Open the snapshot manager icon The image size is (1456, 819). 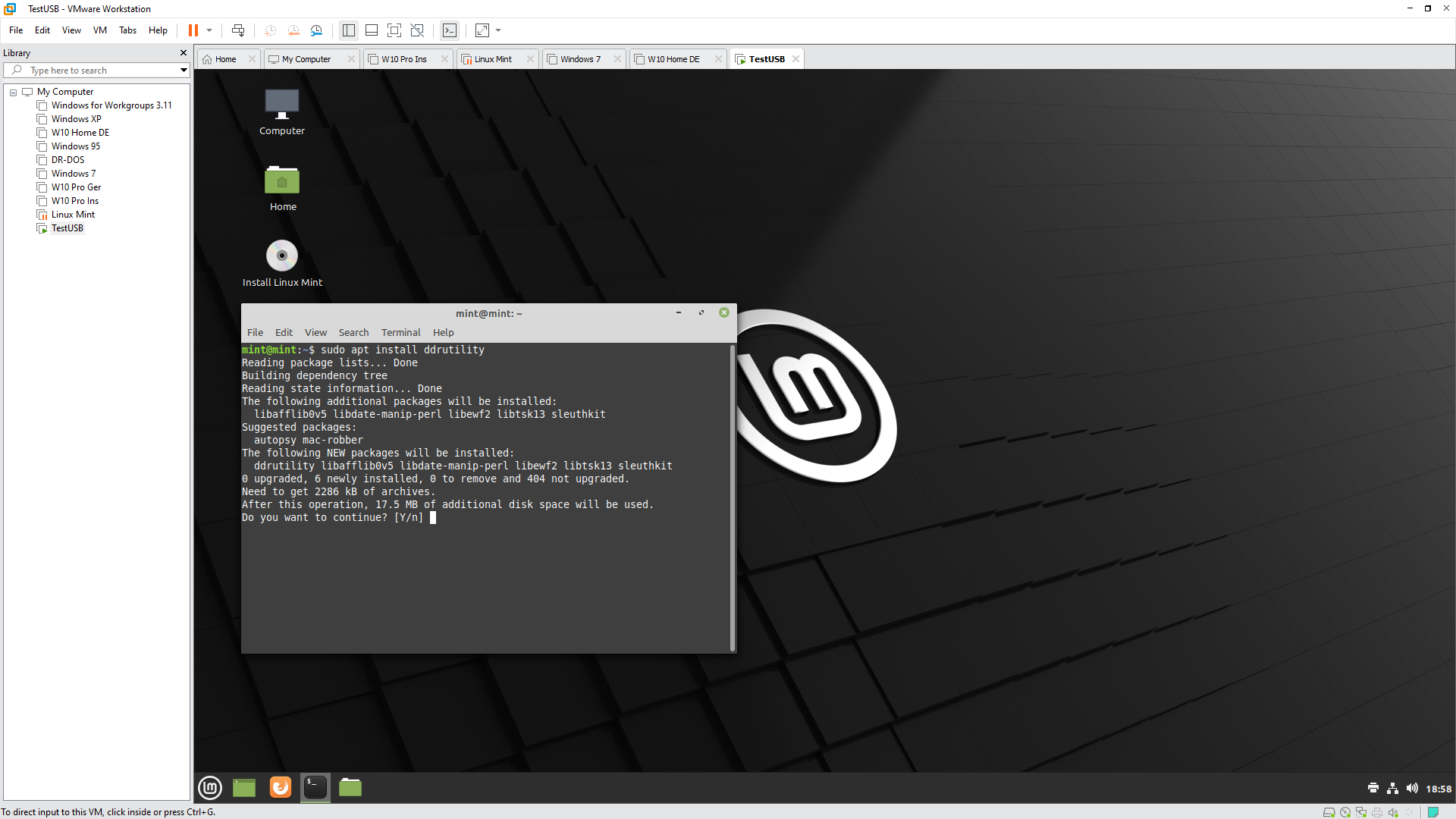point(317,30)
